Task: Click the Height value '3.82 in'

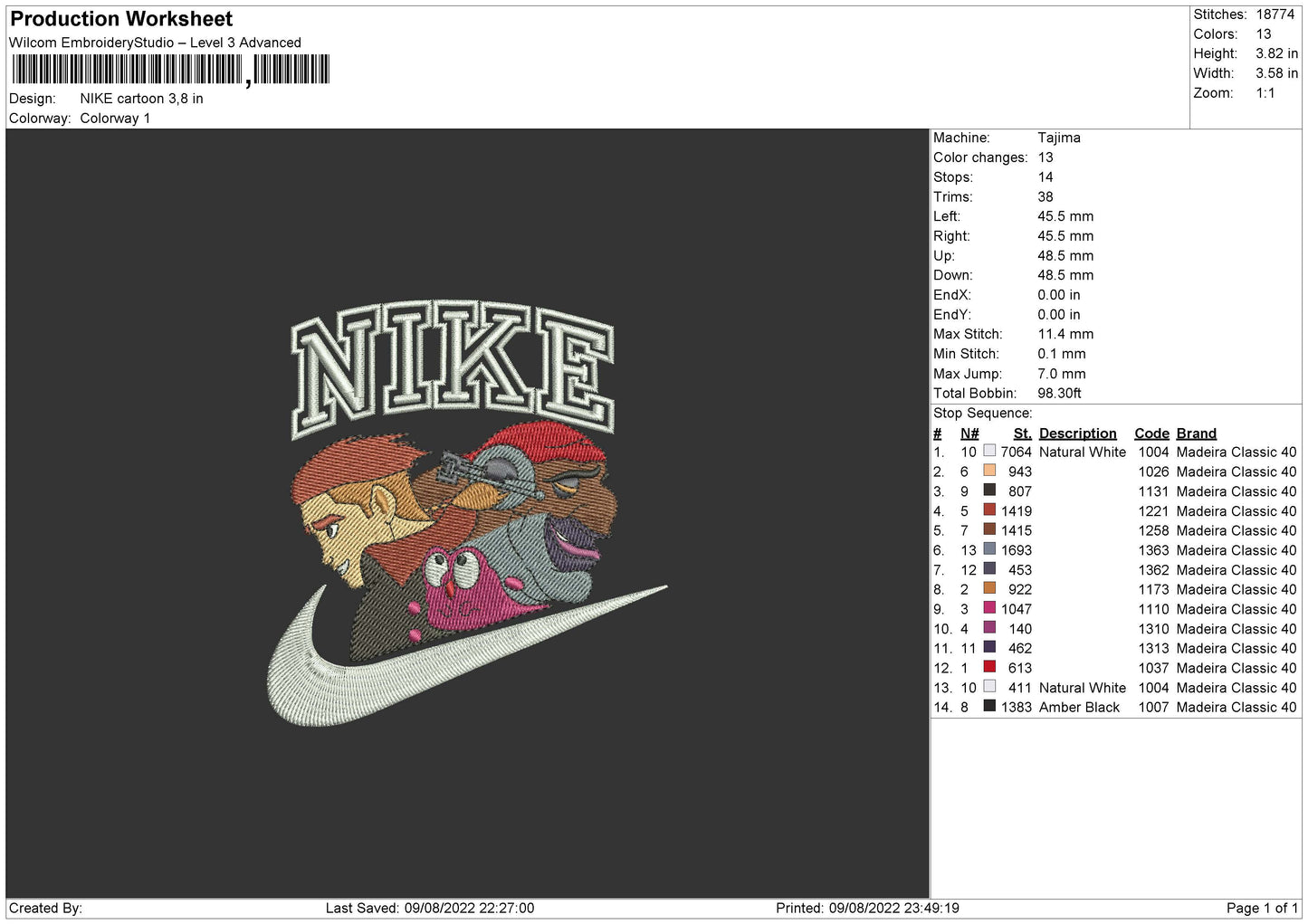Action: click(x=1277, y=53)
